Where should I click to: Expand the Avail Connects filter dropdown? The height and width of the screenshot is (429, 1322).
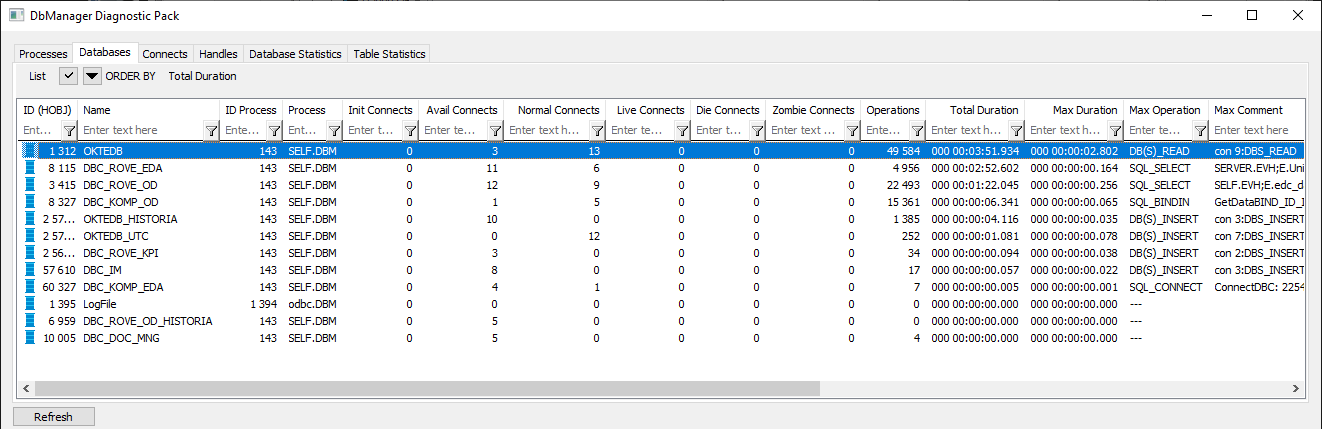point(492,131)
